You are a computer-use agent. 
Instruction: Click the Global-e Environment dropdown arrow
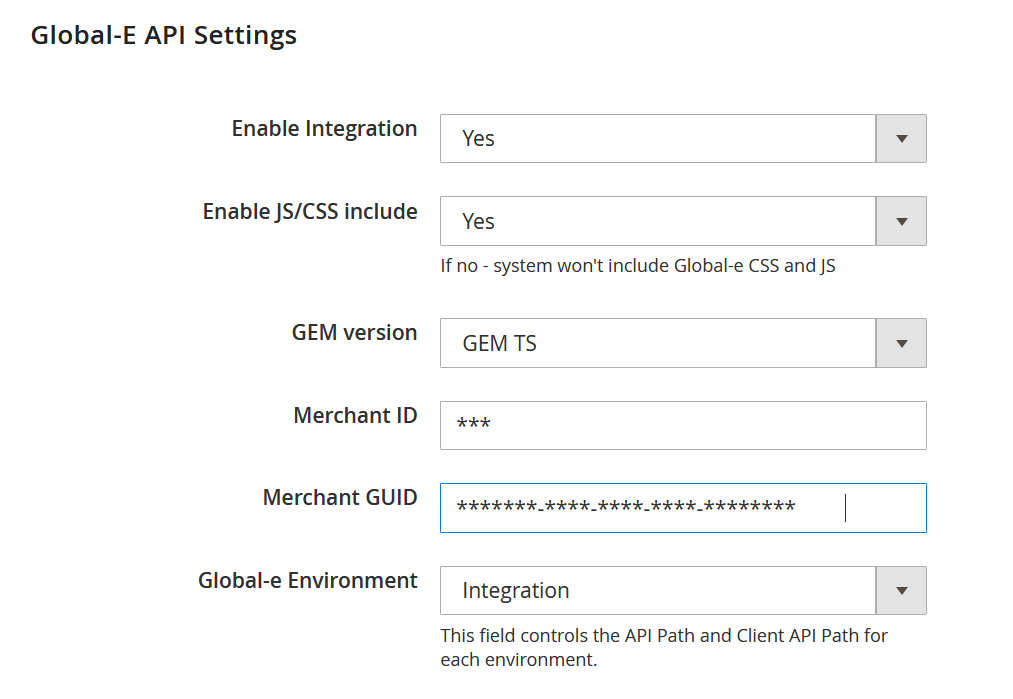point(901,591)
